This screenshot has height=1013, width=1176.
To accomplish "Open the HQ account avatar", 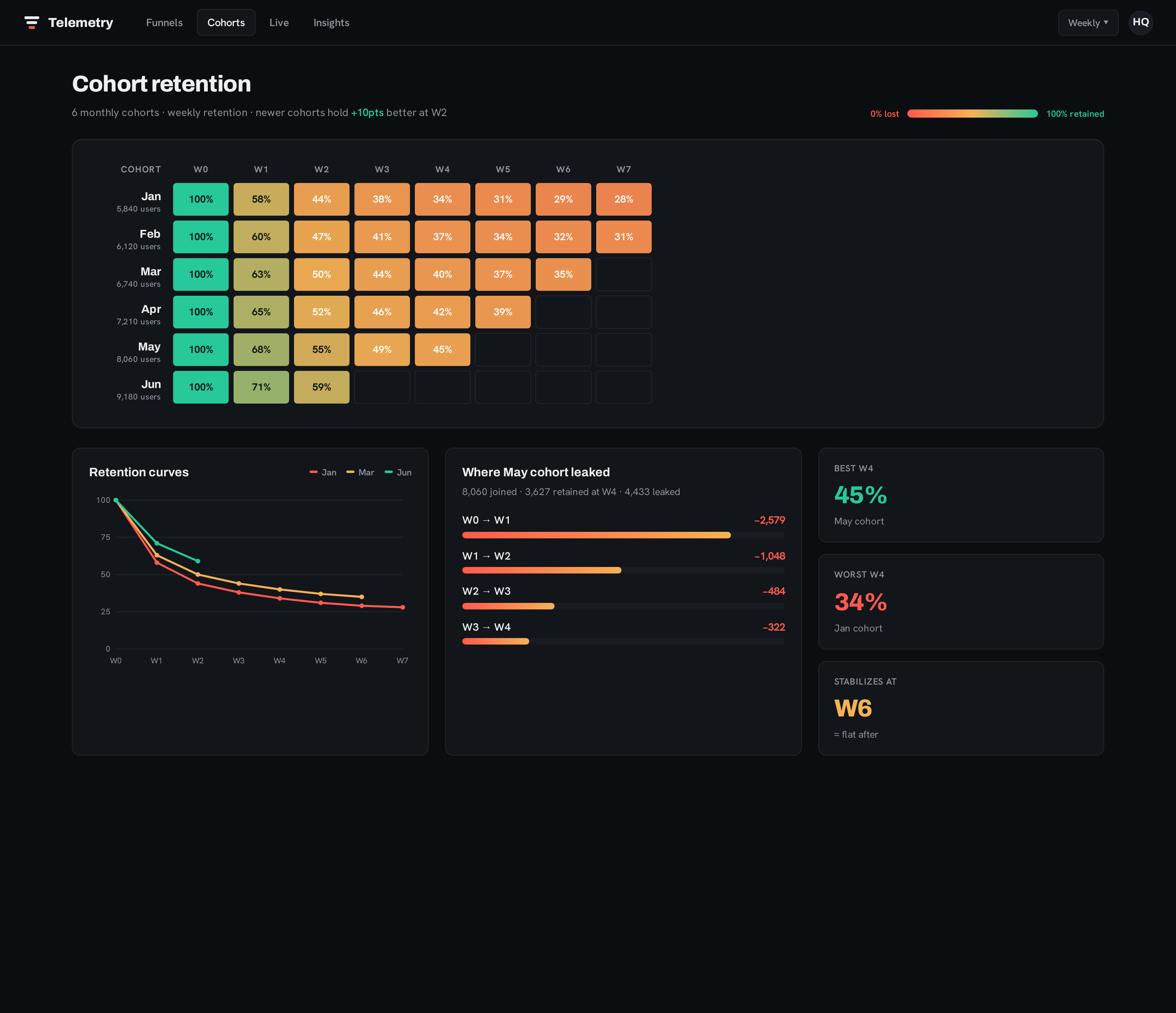I will tap(1140, 23).
